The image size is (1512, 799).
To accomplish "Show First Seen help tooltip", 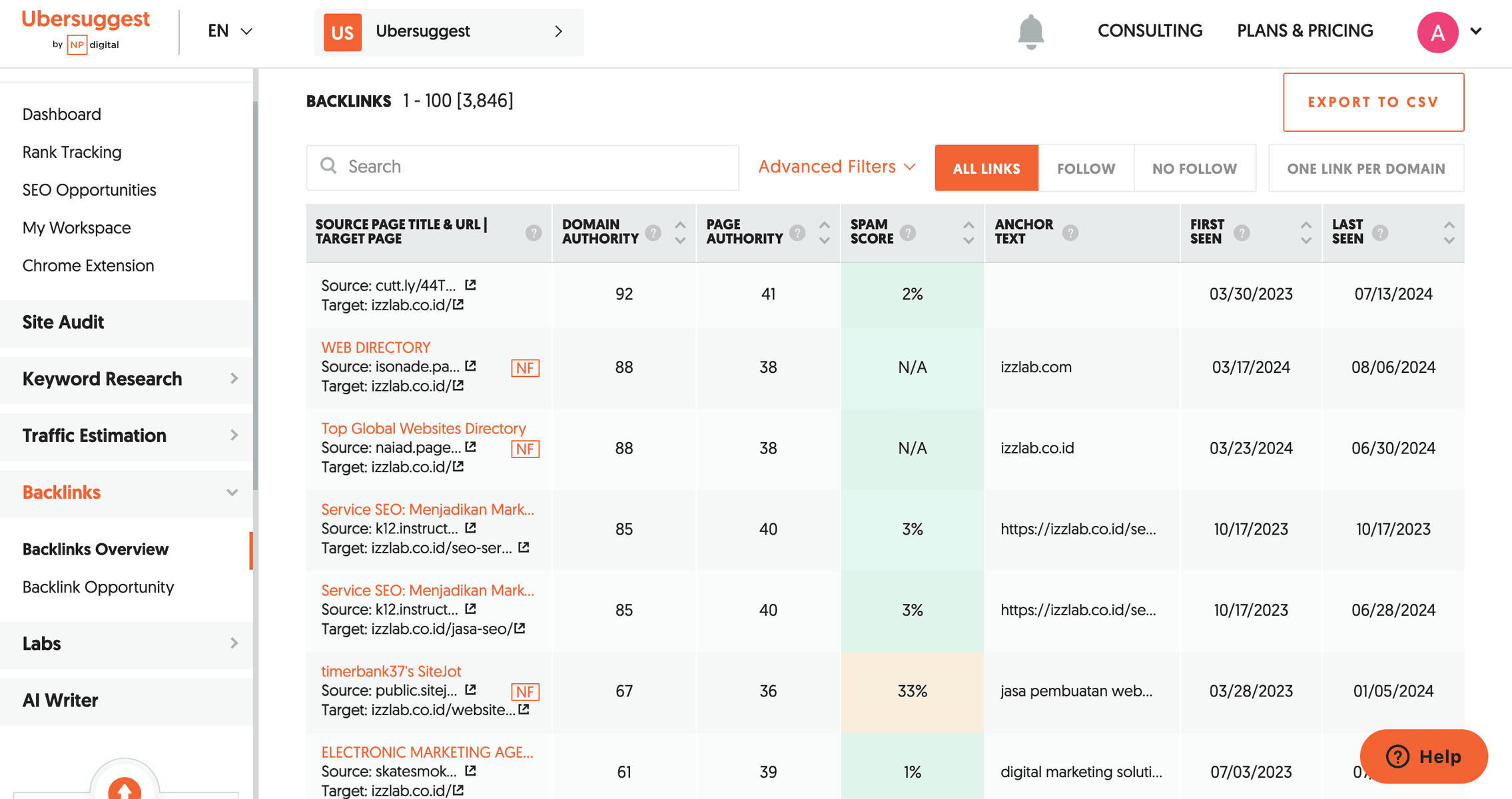I will pyautogui.click(x=1242, y=232).
